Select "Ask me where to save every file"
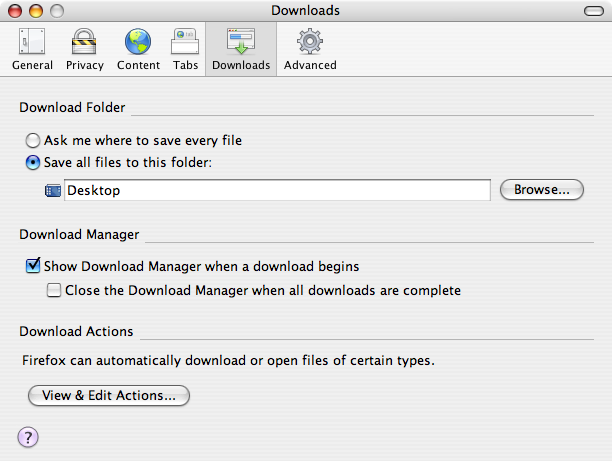This screenshot has height=461, width=612. coord(33,141)
